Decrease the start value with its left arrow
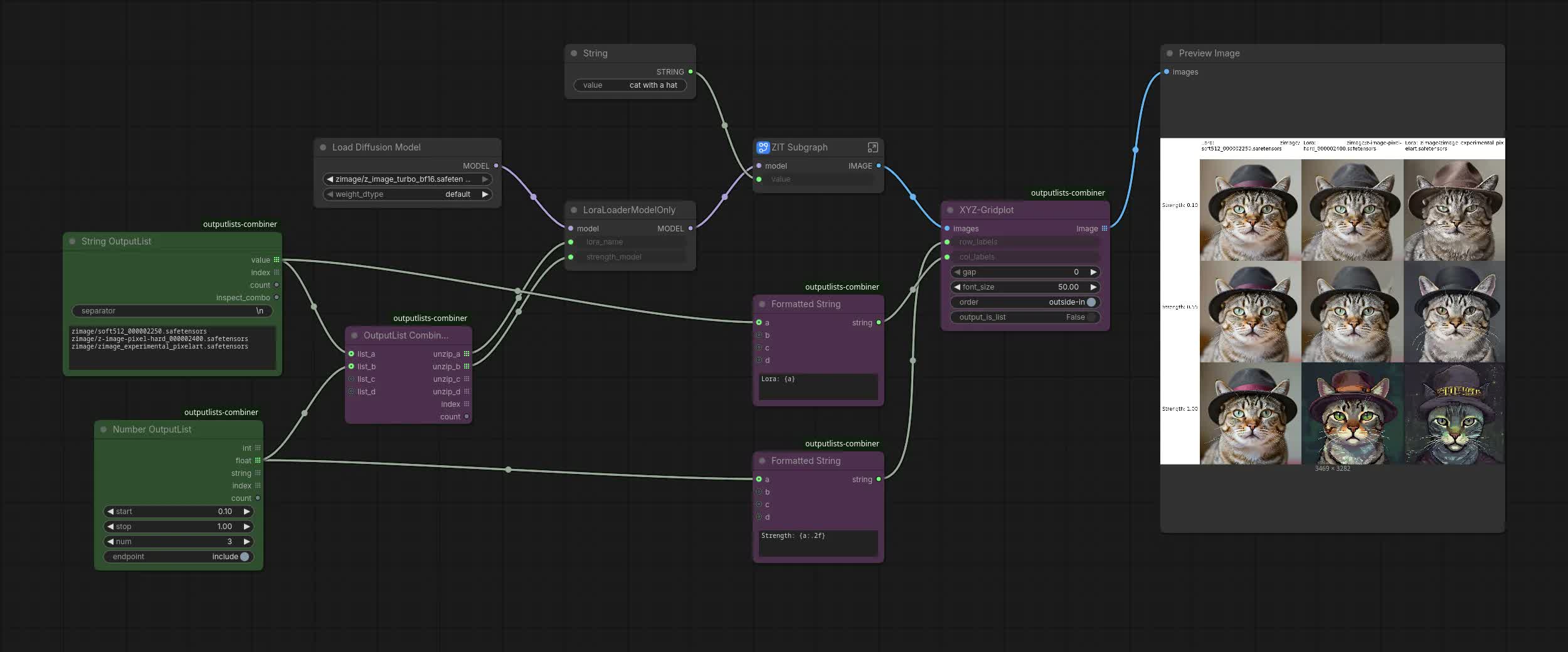1568x652 pixels. [110, 512]
